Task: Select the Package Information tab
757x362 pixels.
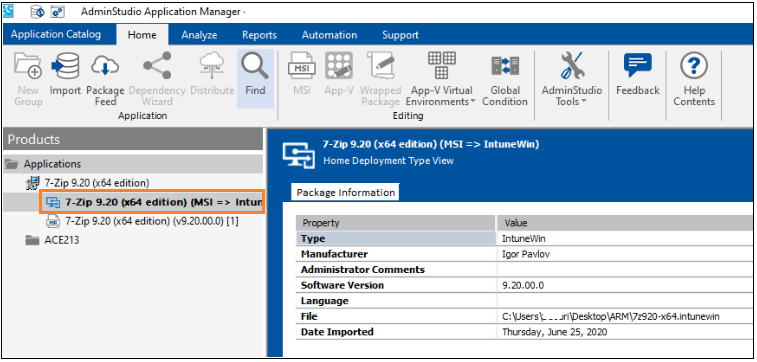Action: (346, 193)
